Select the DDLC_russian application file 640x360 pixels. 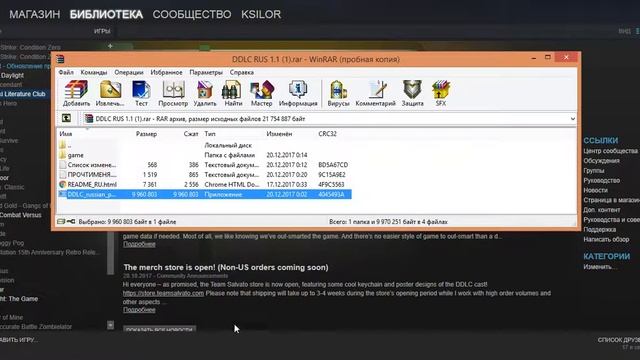click(x=204, y=194)
